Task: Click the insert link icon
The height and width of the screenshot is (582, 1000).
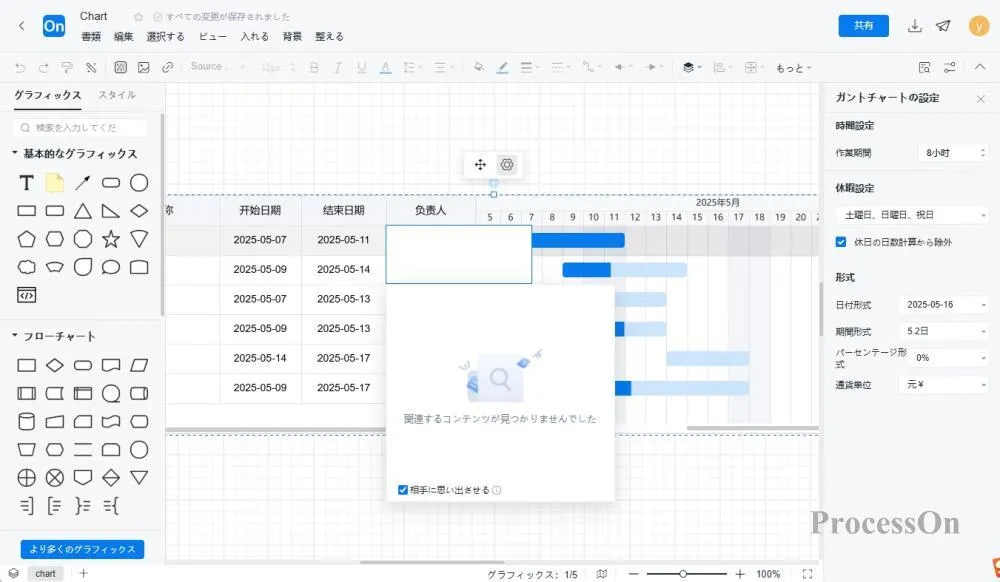Action: [x=167, y=67]
